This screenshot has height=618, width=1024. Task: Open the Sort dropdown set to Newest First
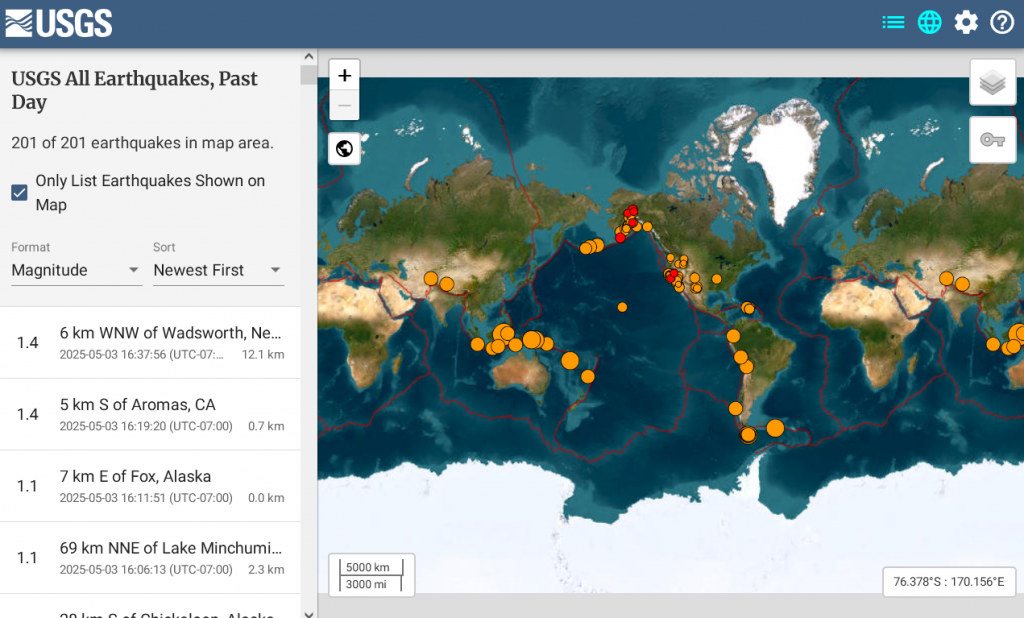point(218,270)
